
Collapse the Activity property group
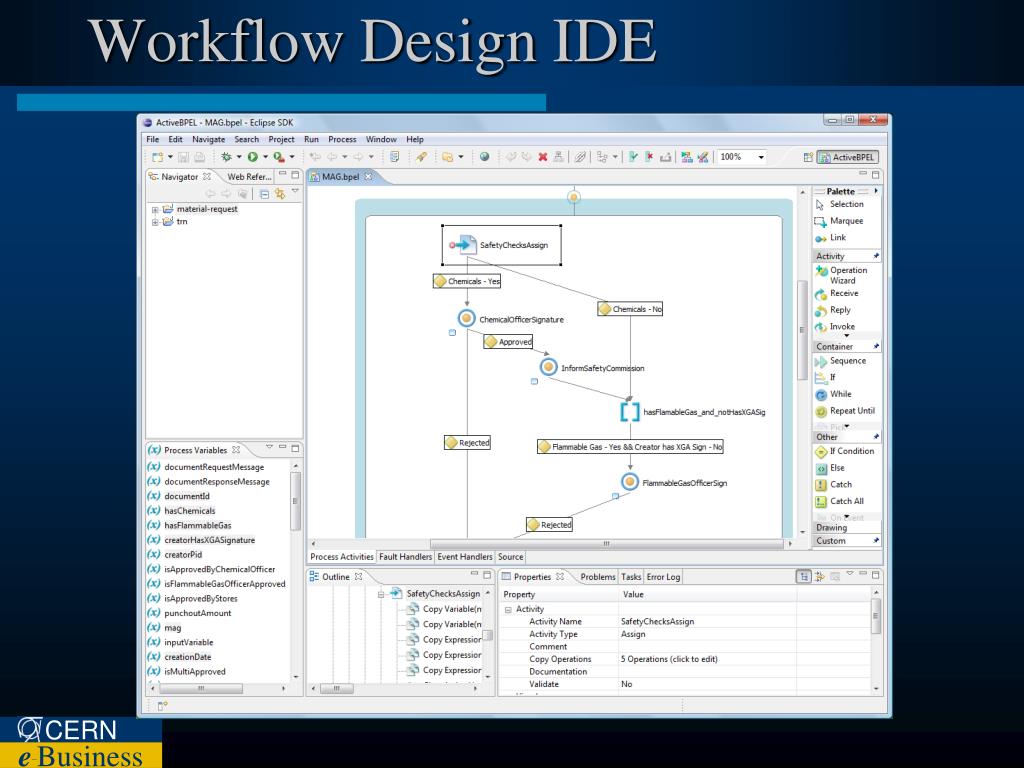pos(508,609)
